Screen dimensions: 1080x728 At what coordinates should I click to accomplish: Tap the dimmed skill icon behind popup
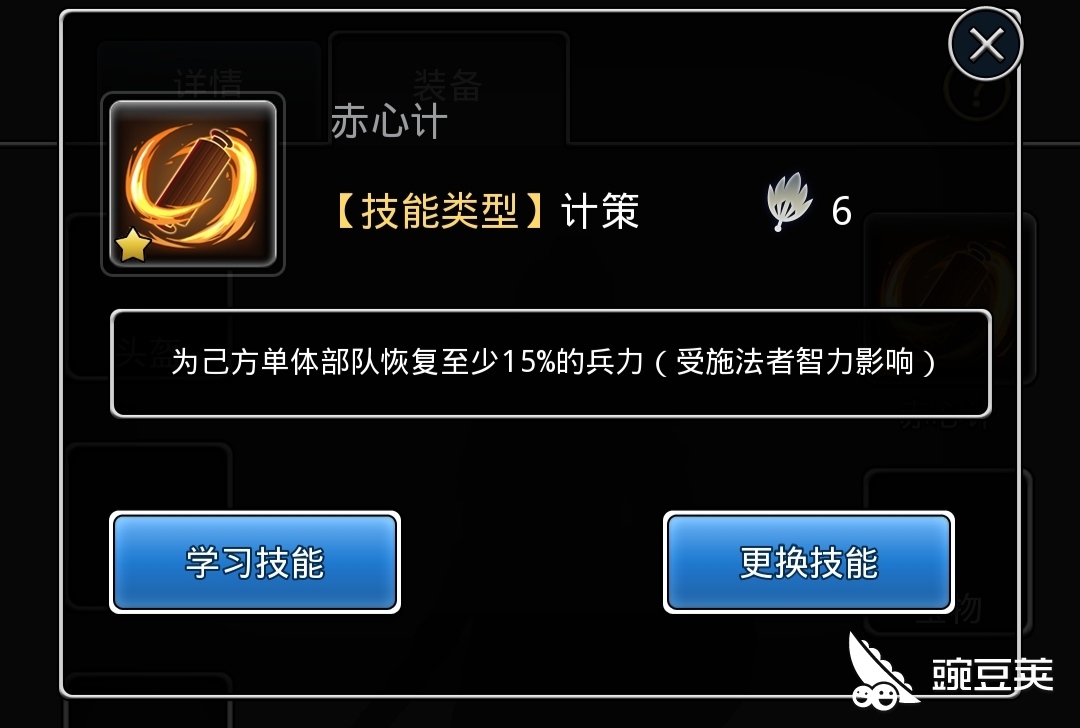[951, 298]
